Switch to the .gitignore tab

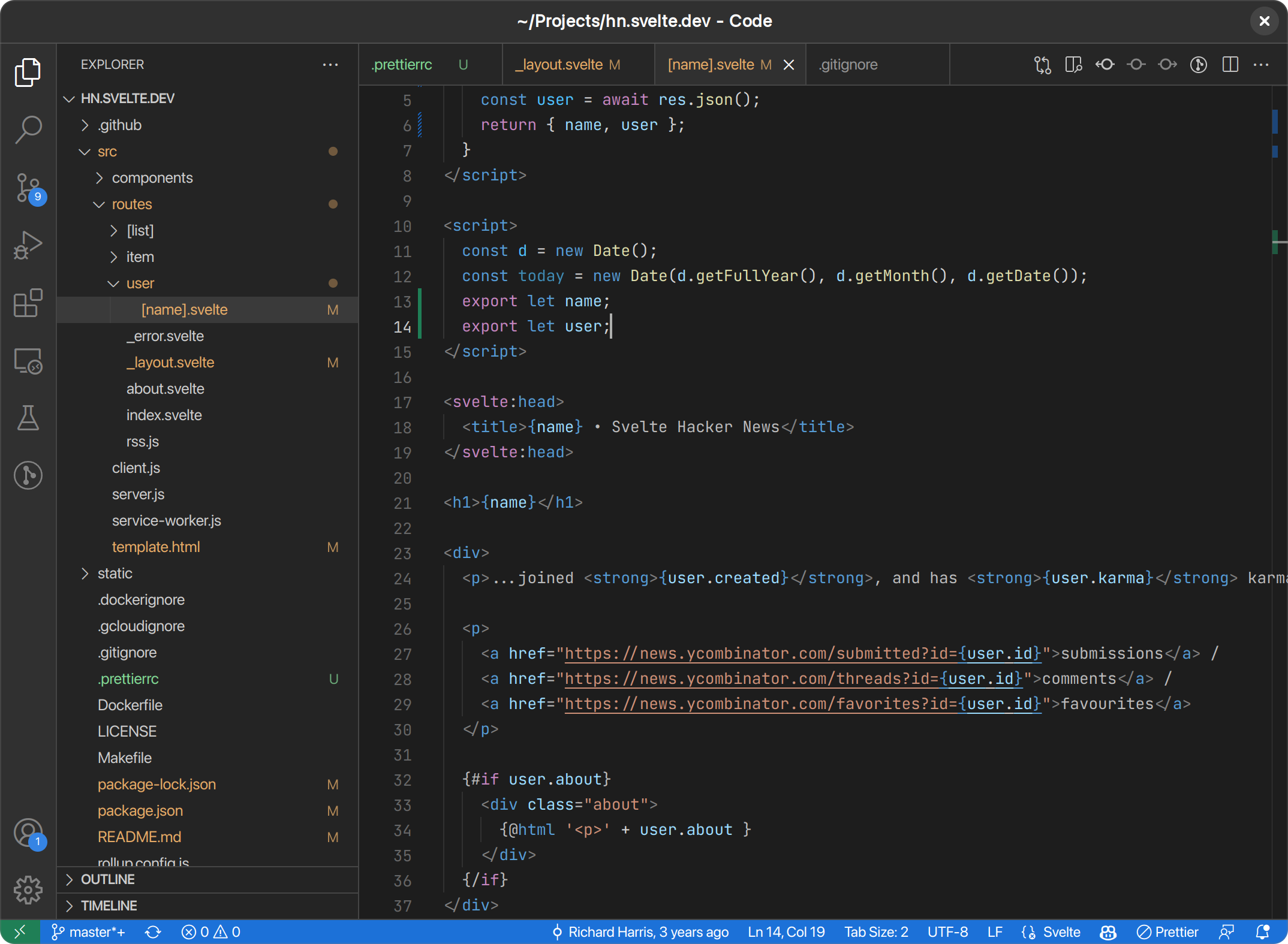(848, 65)
